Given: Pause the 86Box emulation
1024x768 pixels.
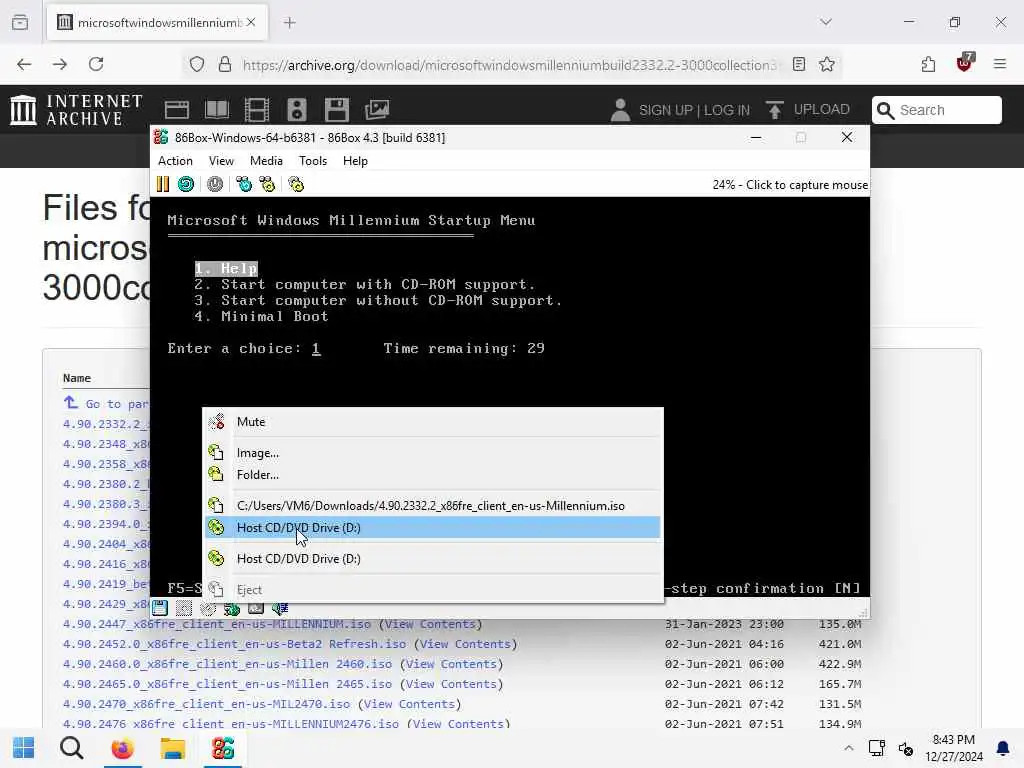Looking at the screenshot, I should [x=163, y=185].
